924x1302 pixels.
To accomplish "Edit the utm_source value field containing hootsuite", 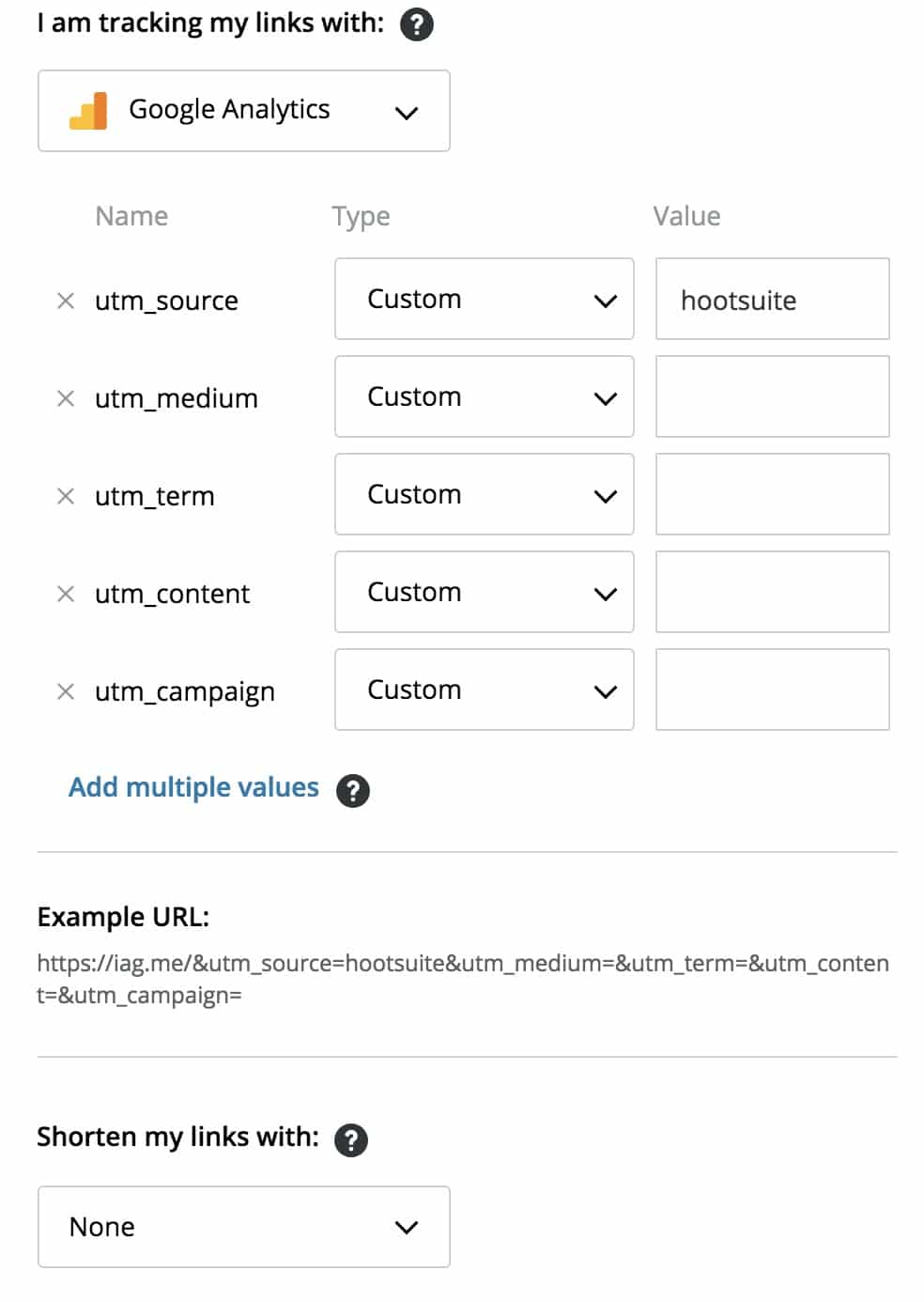I will click(773, 299).
